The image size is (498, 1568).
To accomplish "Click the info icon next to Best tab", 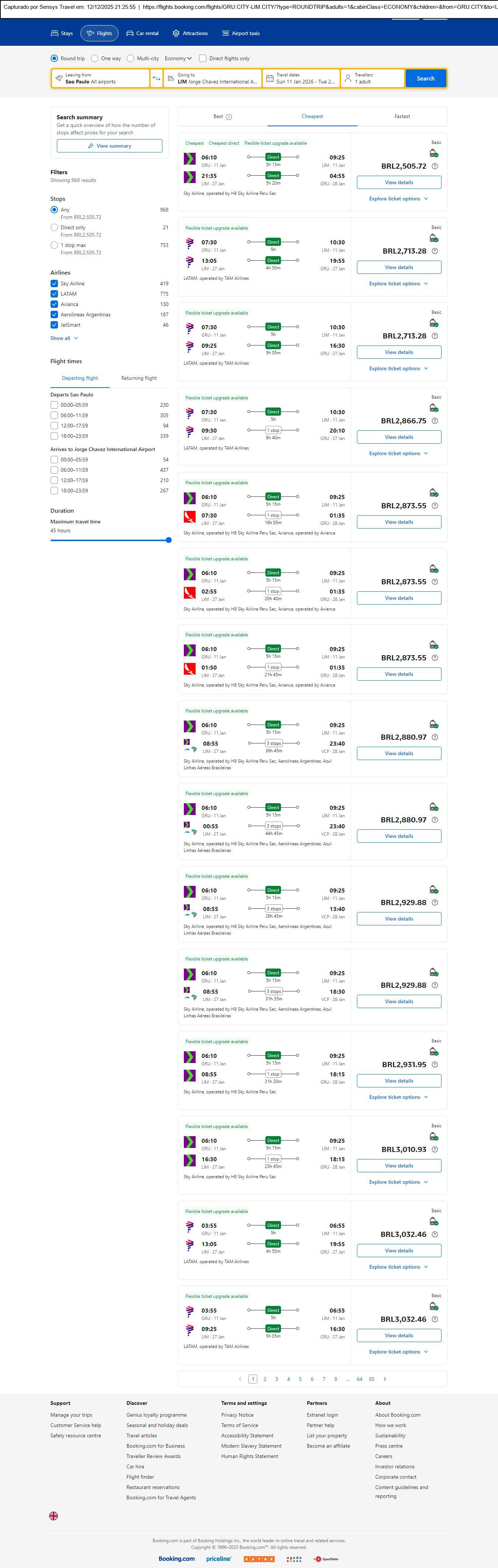I will coord(229,117).
